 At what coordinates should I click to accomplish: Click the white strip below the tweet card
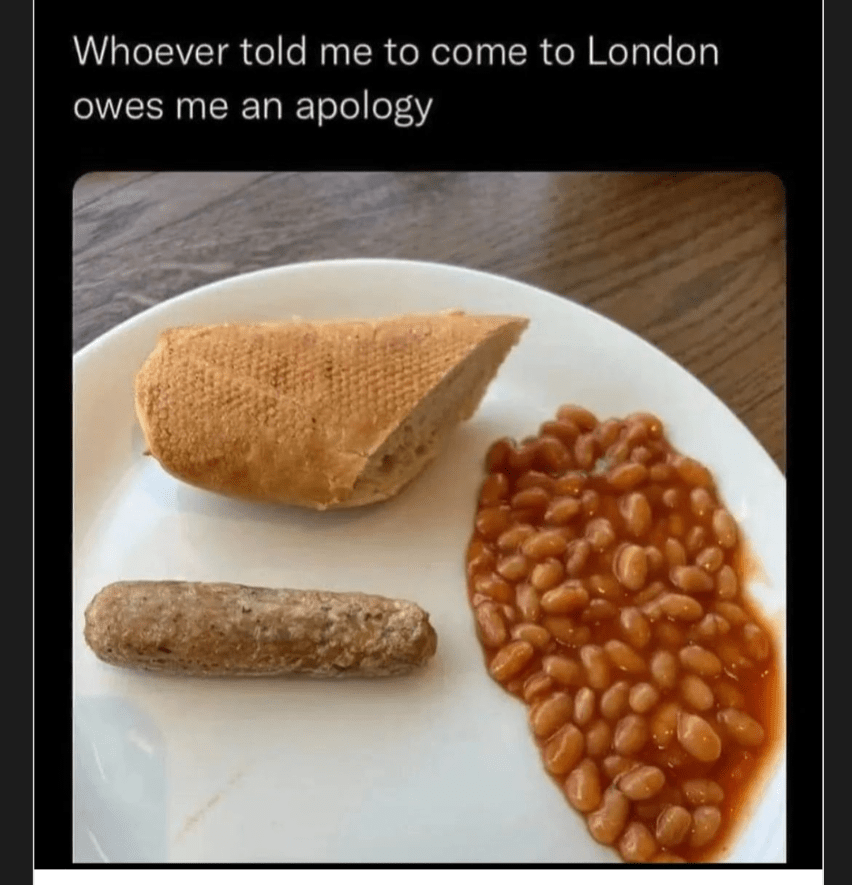pos(428,877)
